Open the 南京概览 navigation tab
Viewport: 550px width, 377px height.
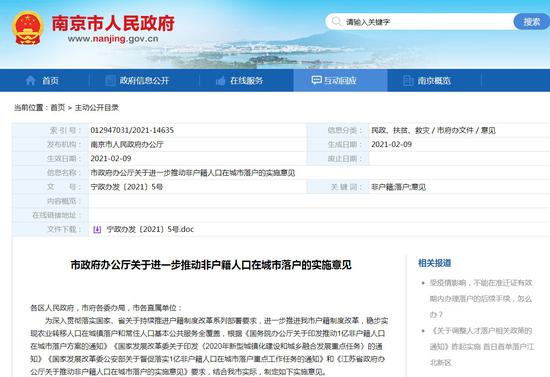[434, 81]
